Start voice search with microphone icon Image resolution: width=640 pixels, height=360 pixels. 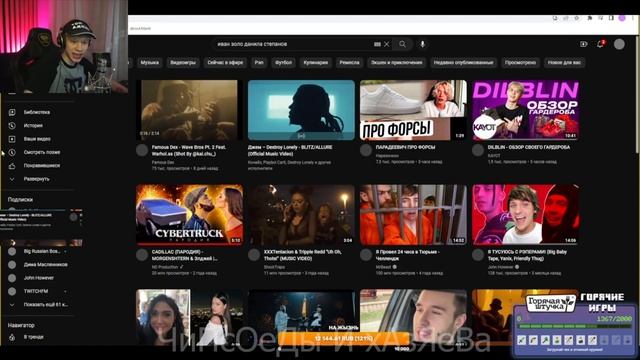click(422, 44)
